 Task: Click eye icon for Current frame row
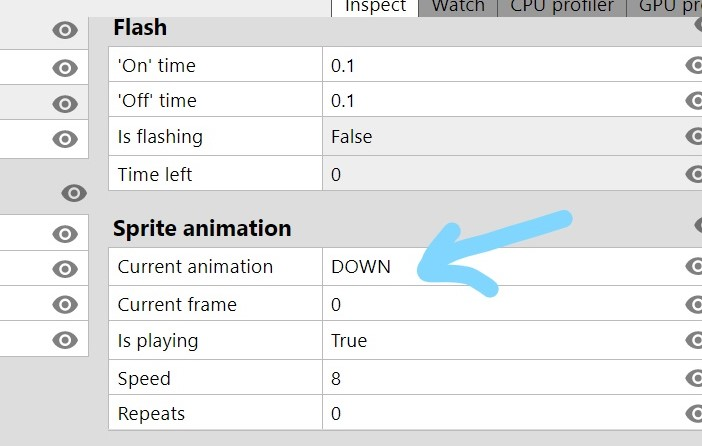click(x=694, y=304)
